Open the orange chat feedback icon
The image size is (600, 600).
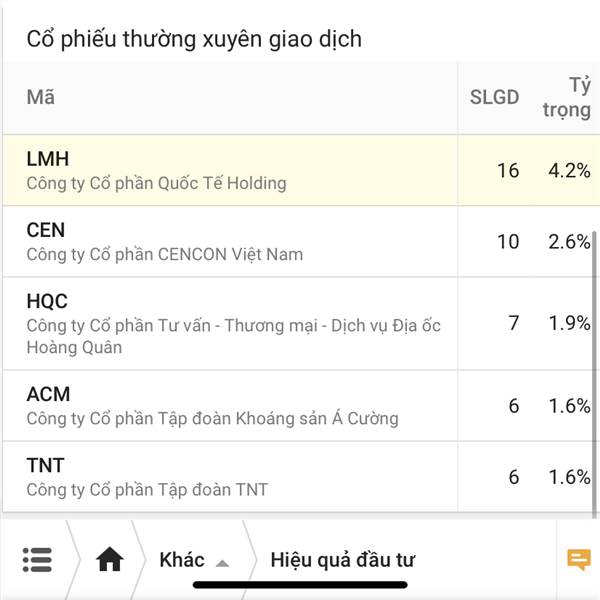point(579,560)
